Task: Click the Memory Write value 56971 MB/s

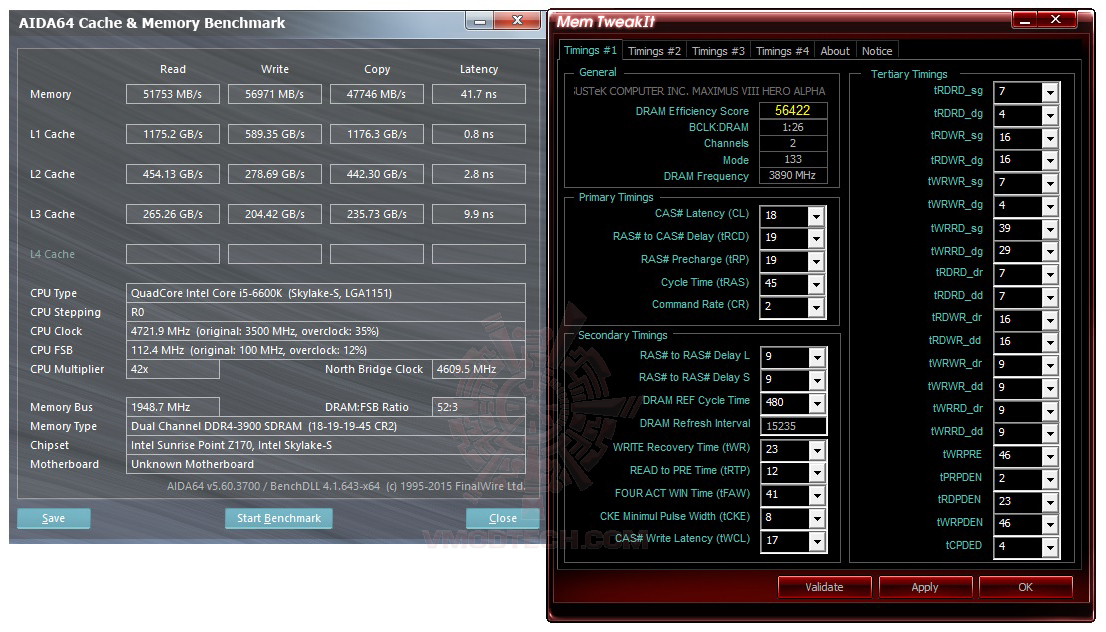Action: pos(274,94)
